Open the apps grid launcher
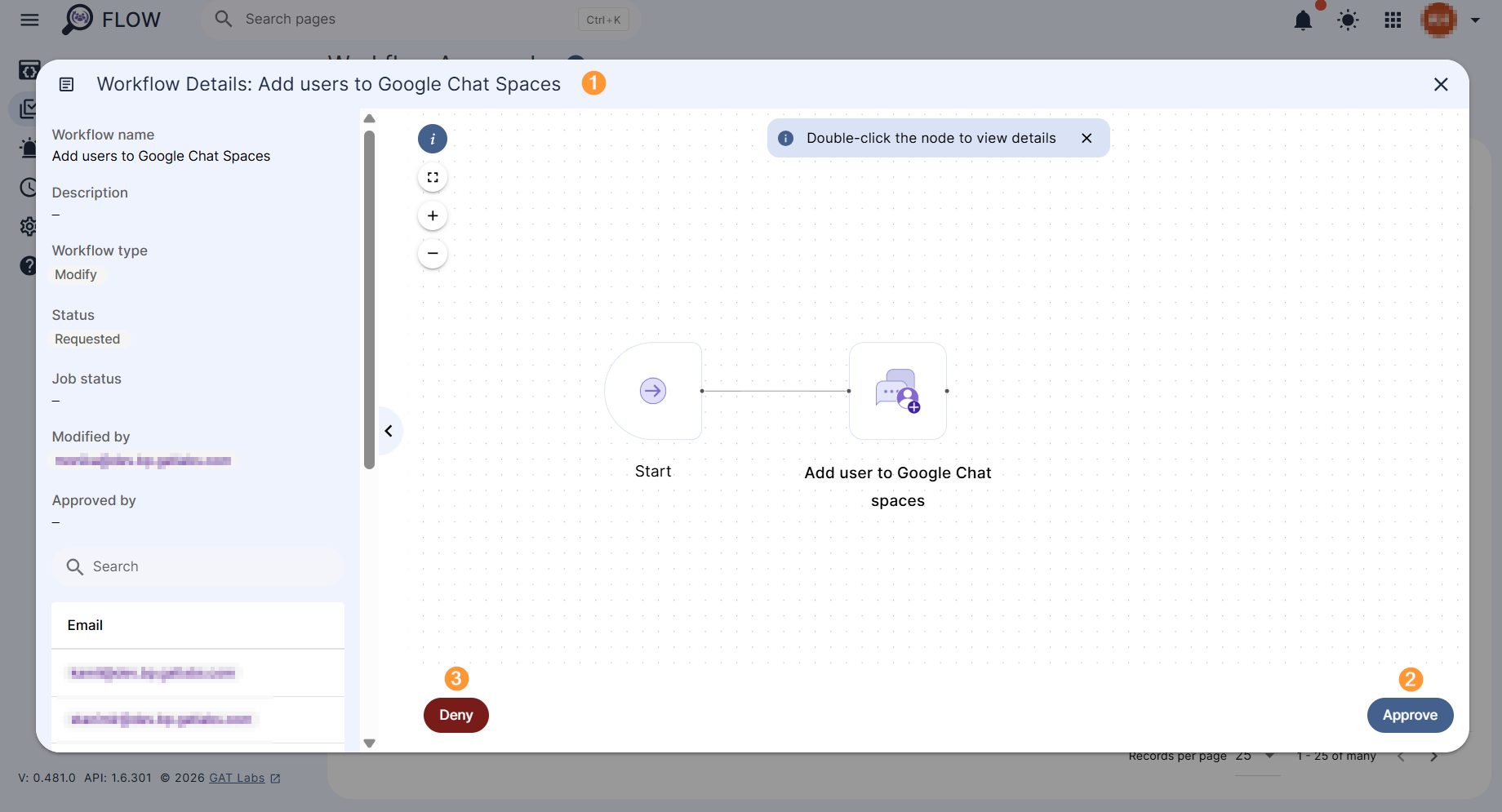The height and width of the screenshot is (812, 1502). point(1393,20)
